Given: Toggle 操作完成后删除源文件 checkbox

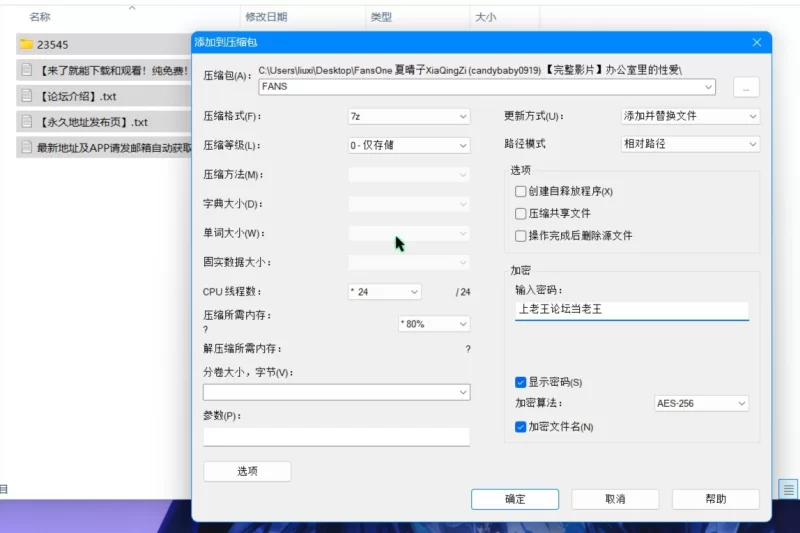Looking at the screenshot, I should pos(520,236).
